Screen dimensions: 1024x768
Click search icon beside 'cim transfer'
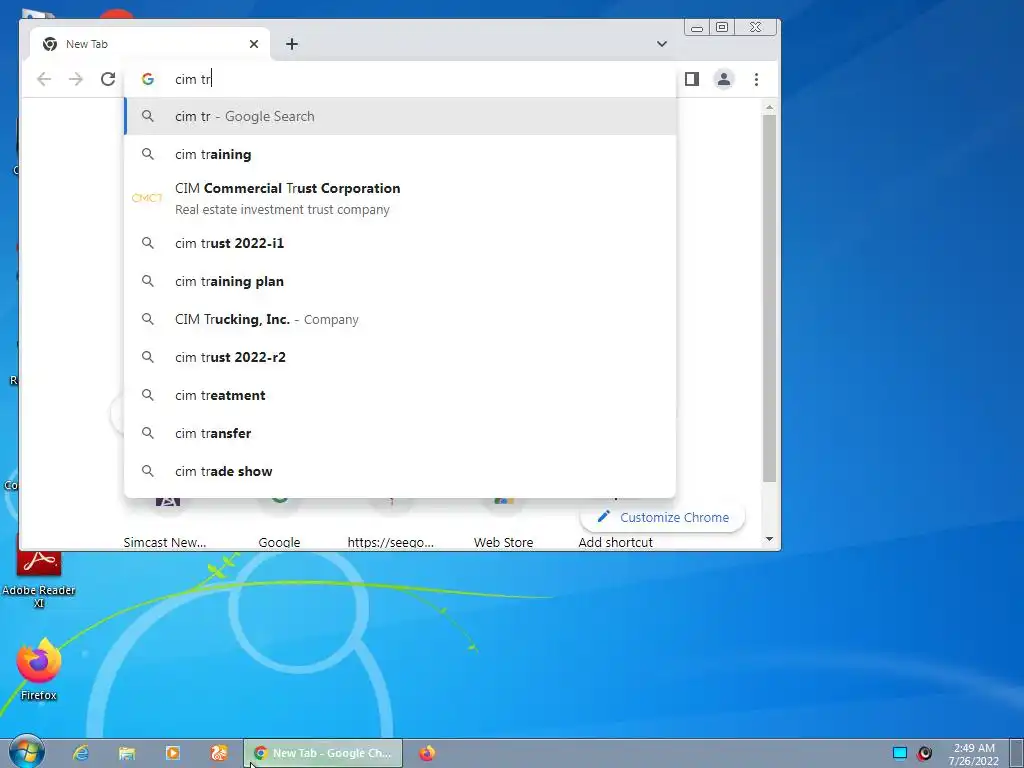click(148, 433)
